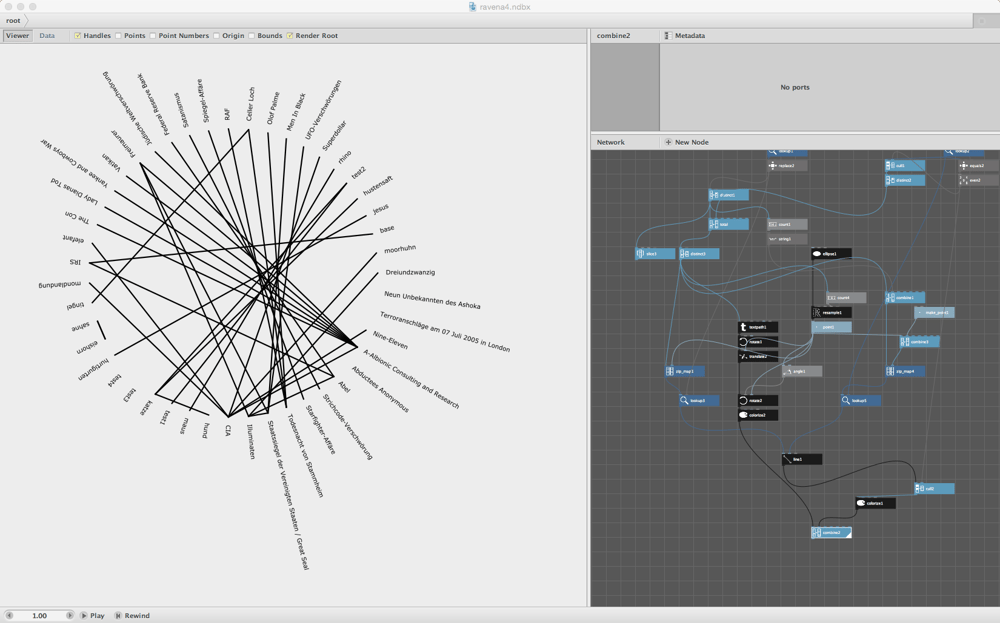Select the ellipse1 node
This screenshot has width=1000, height=623.
(x=831, y=254)
